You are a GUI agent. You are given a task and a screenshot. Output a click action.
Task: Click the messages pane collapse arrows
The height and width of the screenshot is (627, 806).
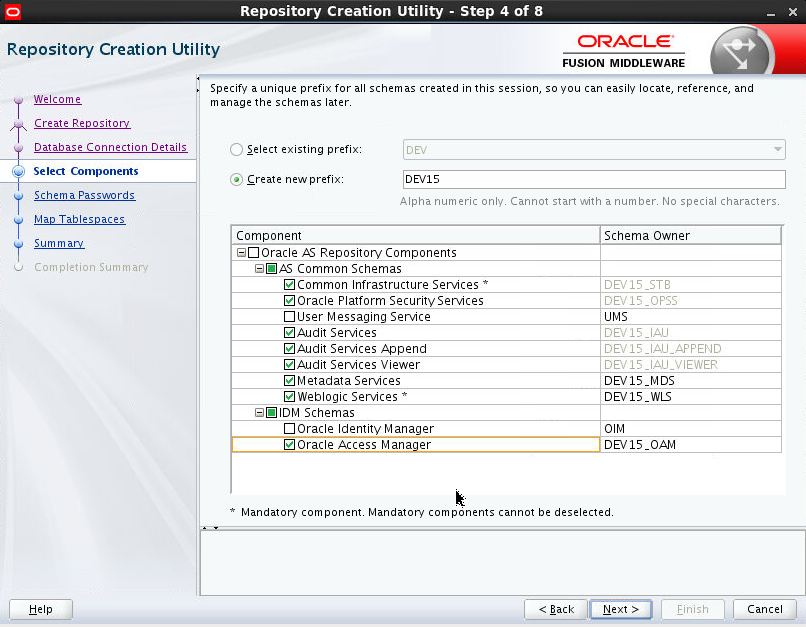point(210,528)
